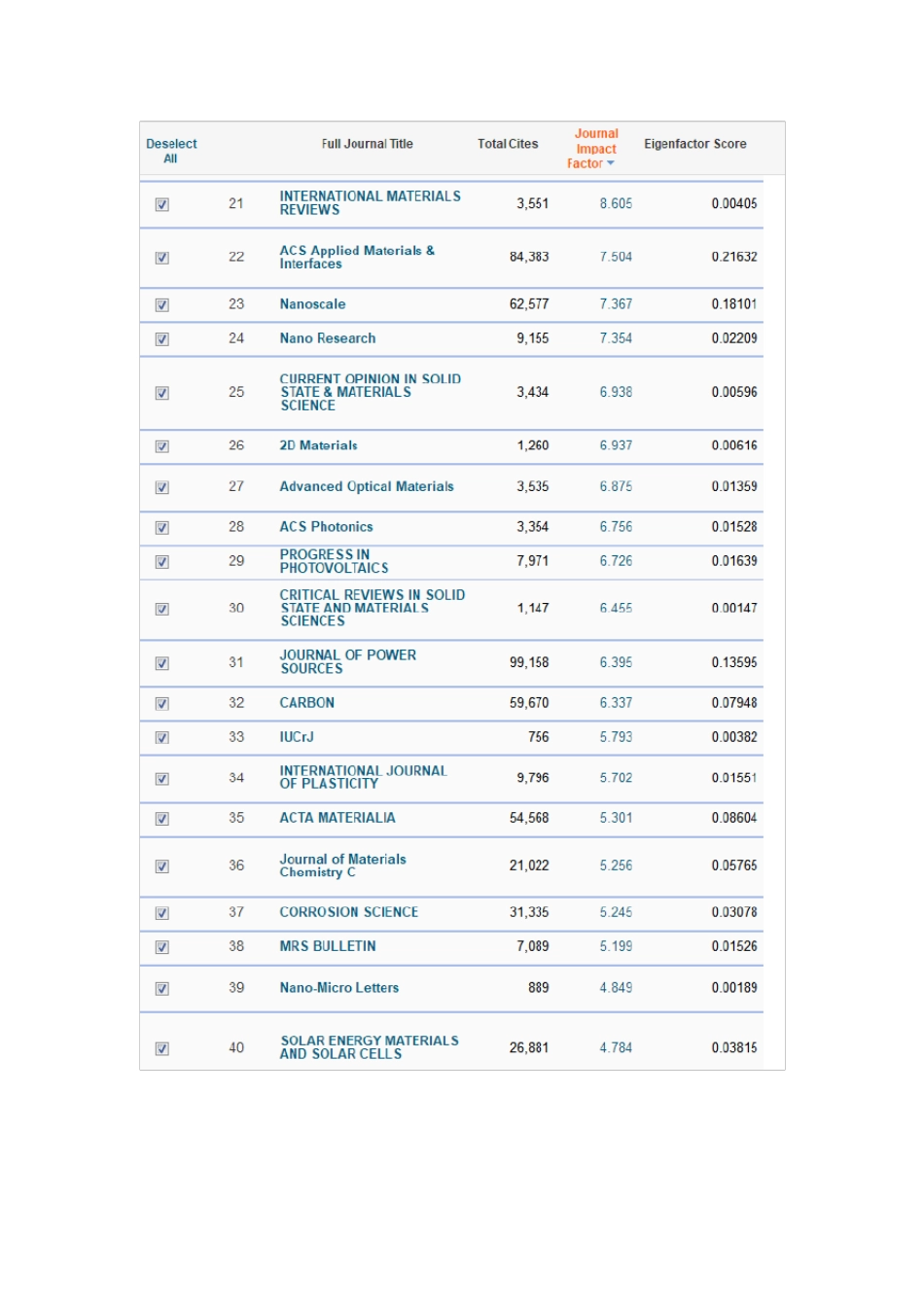Open JOURNAL OF POWER SOURCES link
The height and width of the screenshot is (1307, 924).
(x=347, y=661)
